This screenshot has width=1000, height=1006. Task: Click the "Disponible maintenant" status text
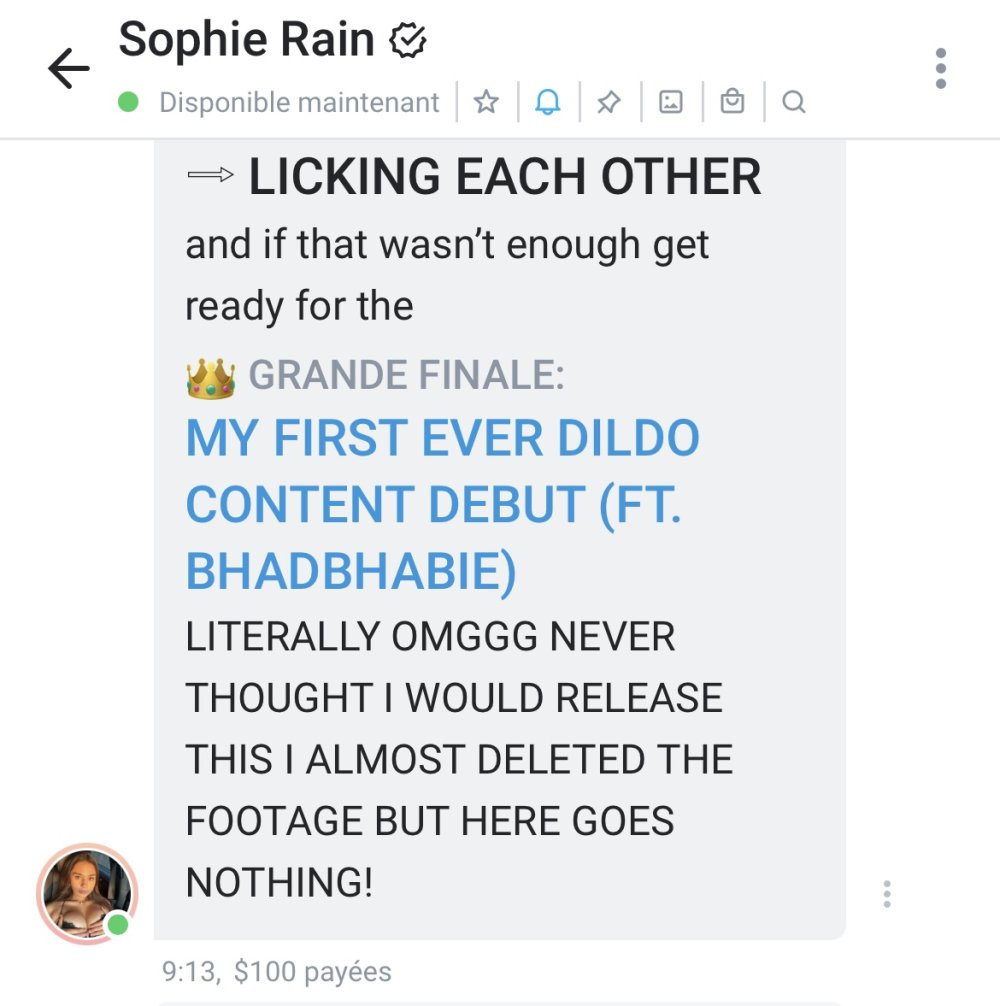pyautogui.click(x=299, y=102)
